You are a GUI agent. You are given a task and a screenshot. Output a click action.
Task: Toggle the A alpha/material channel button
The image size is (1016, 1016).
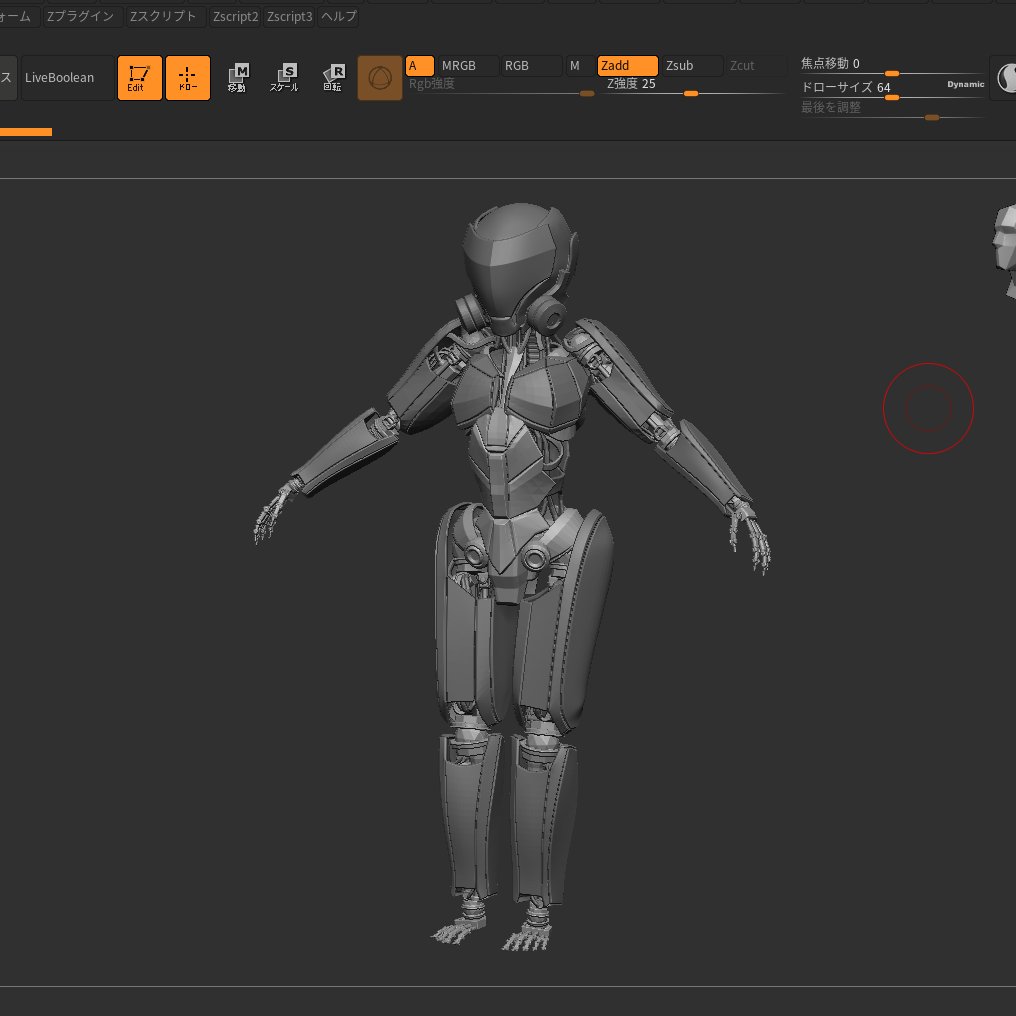[419, 65]
